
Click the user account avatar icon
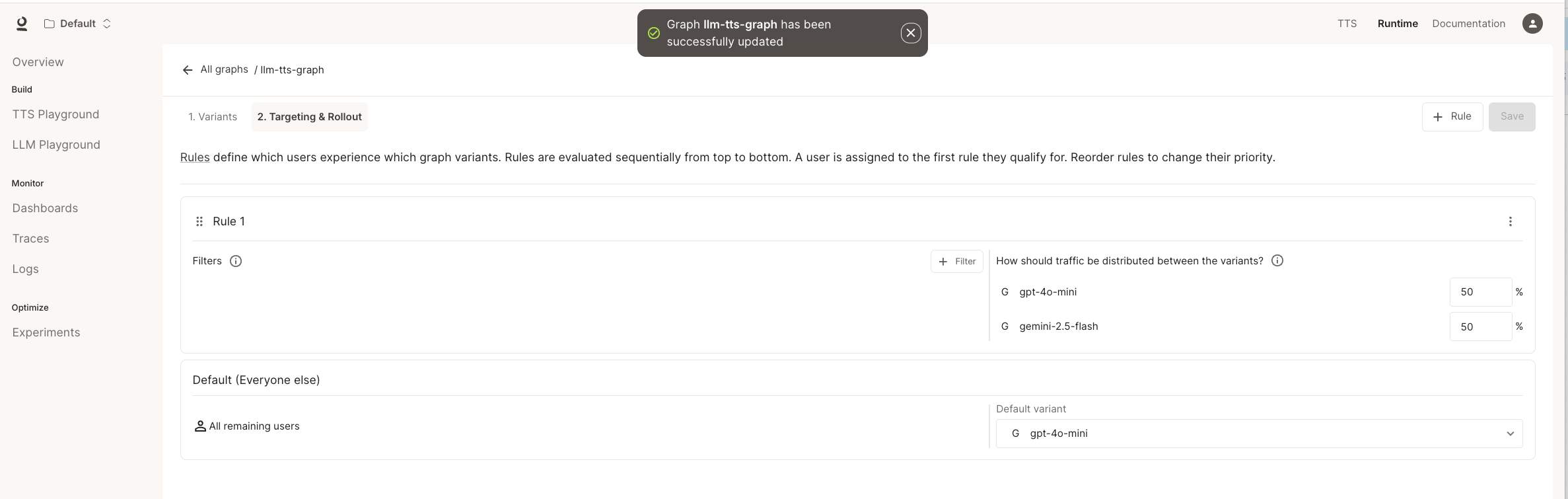1532,24
